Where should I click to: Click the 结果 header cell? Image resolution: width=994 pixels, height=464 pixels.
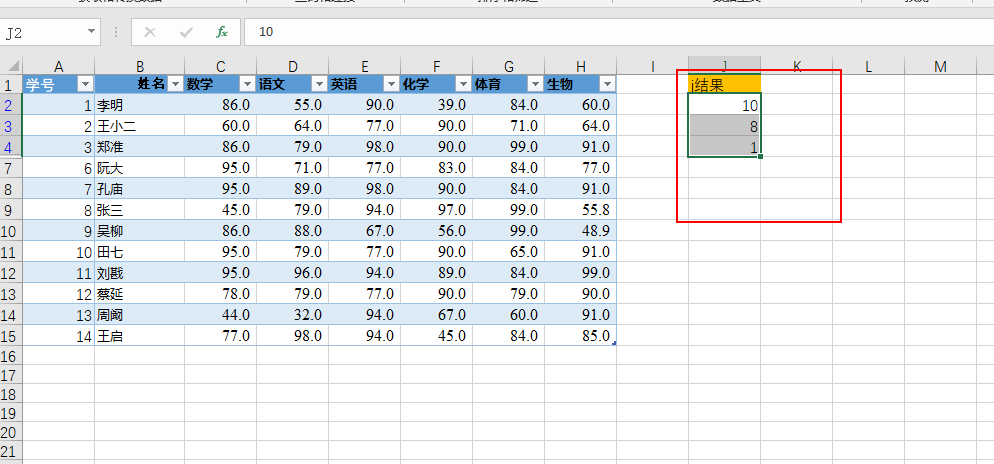point(724,84)
